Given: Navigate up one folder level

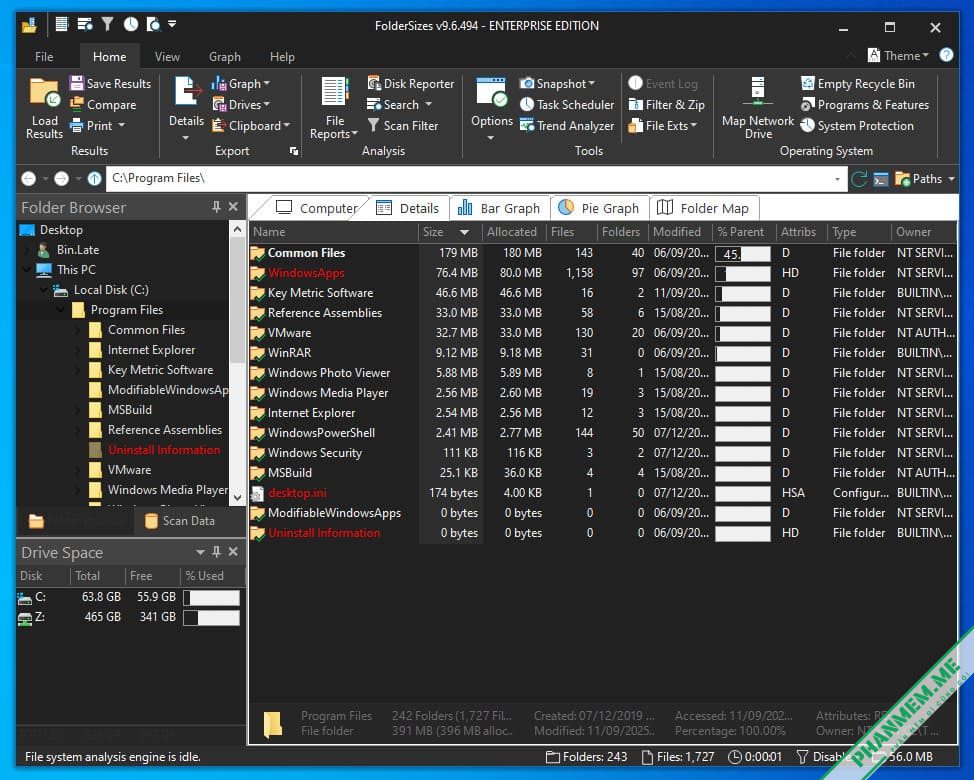Looking at the screenshot, I should tap(94, 179).
